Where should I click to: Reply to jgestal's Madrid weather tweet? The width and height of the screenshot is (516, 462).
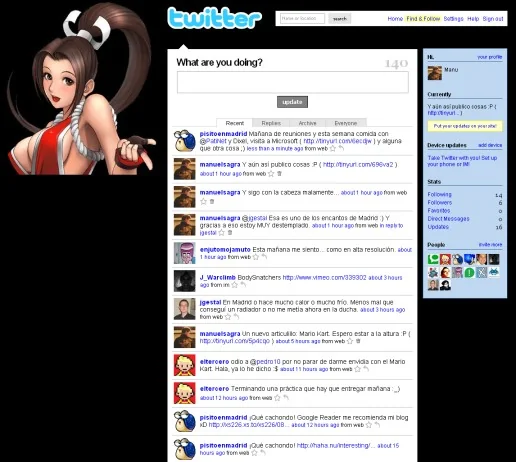point(236,317)
